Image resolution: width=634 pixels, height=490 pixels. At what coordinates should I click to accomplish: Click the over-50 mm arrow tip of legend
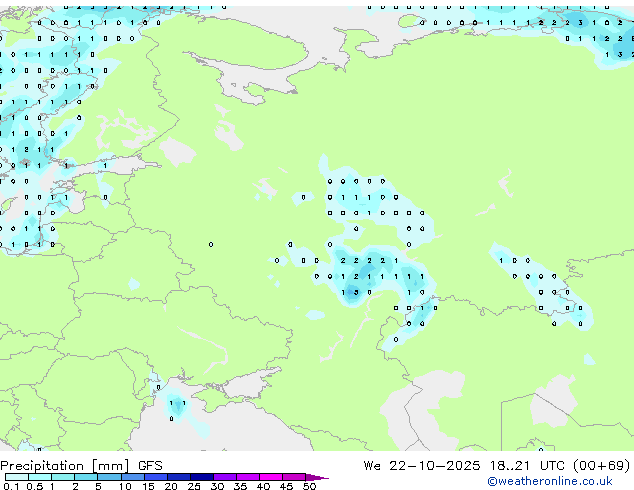[x=317, y=477]
